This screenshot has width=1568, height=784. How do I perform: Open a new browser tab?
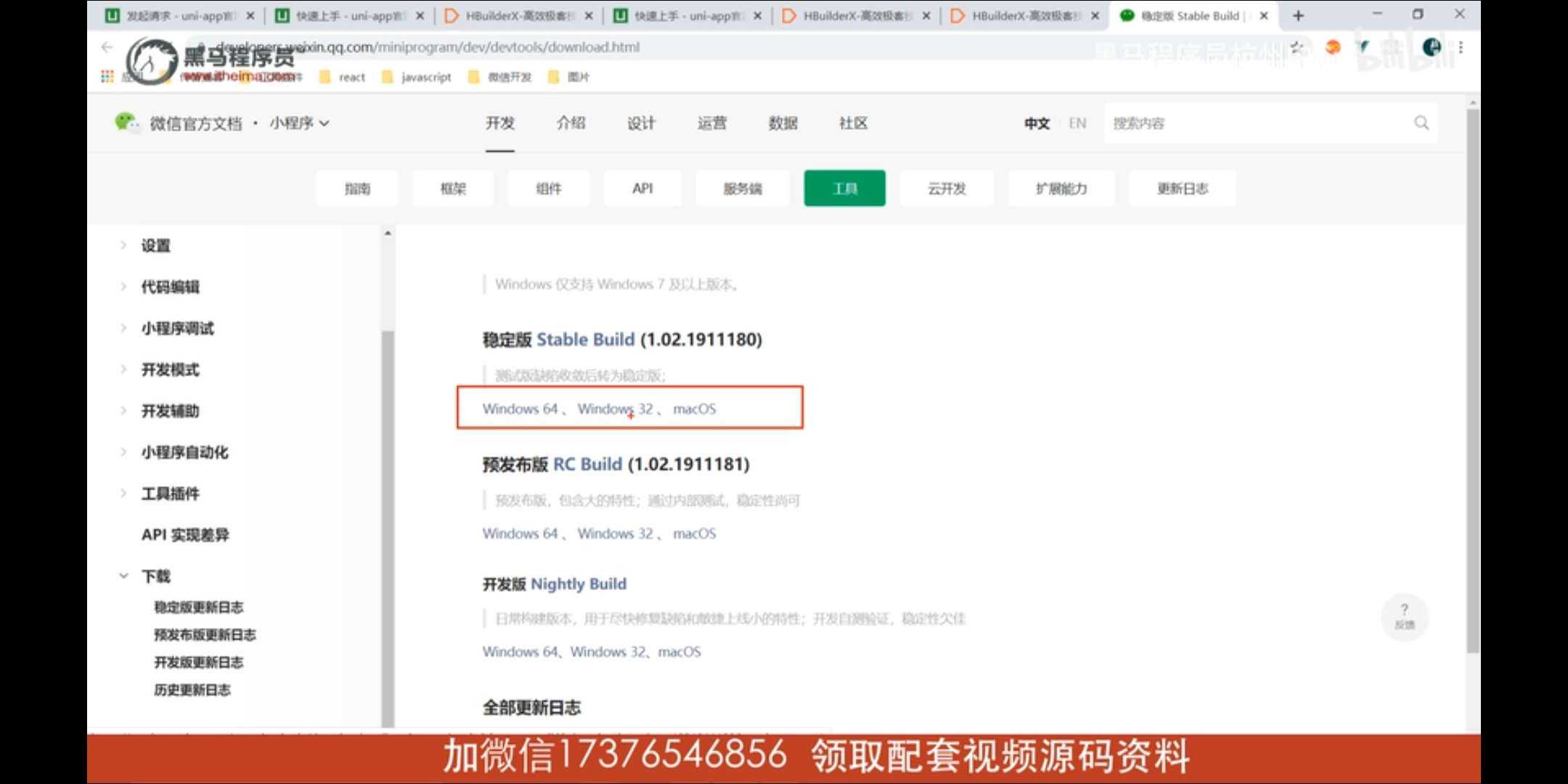1299,15
